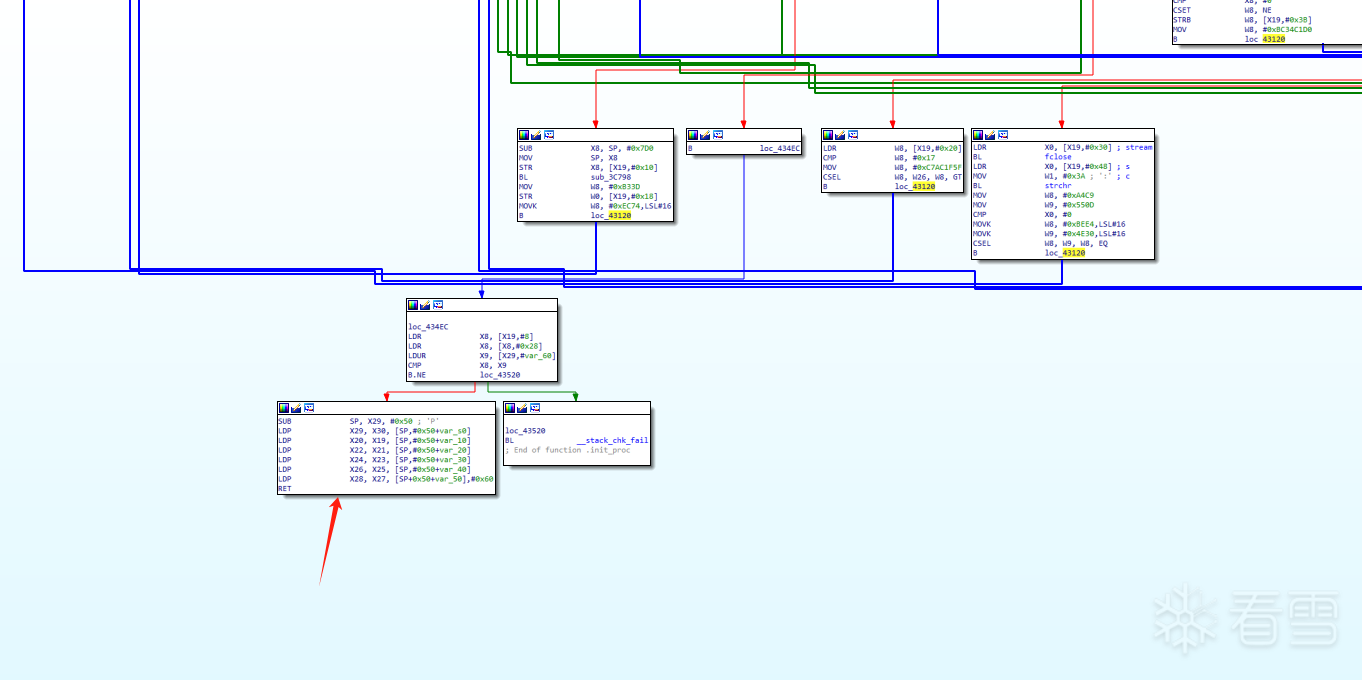Click the group icon on the 'CMP W8, #0x17' node

pos(853,134)
